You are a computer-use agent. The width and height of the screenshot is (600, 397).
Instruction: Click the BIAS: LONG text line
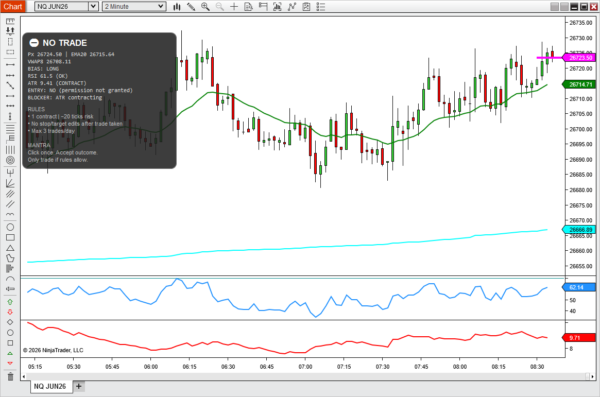tap(43, 69)
